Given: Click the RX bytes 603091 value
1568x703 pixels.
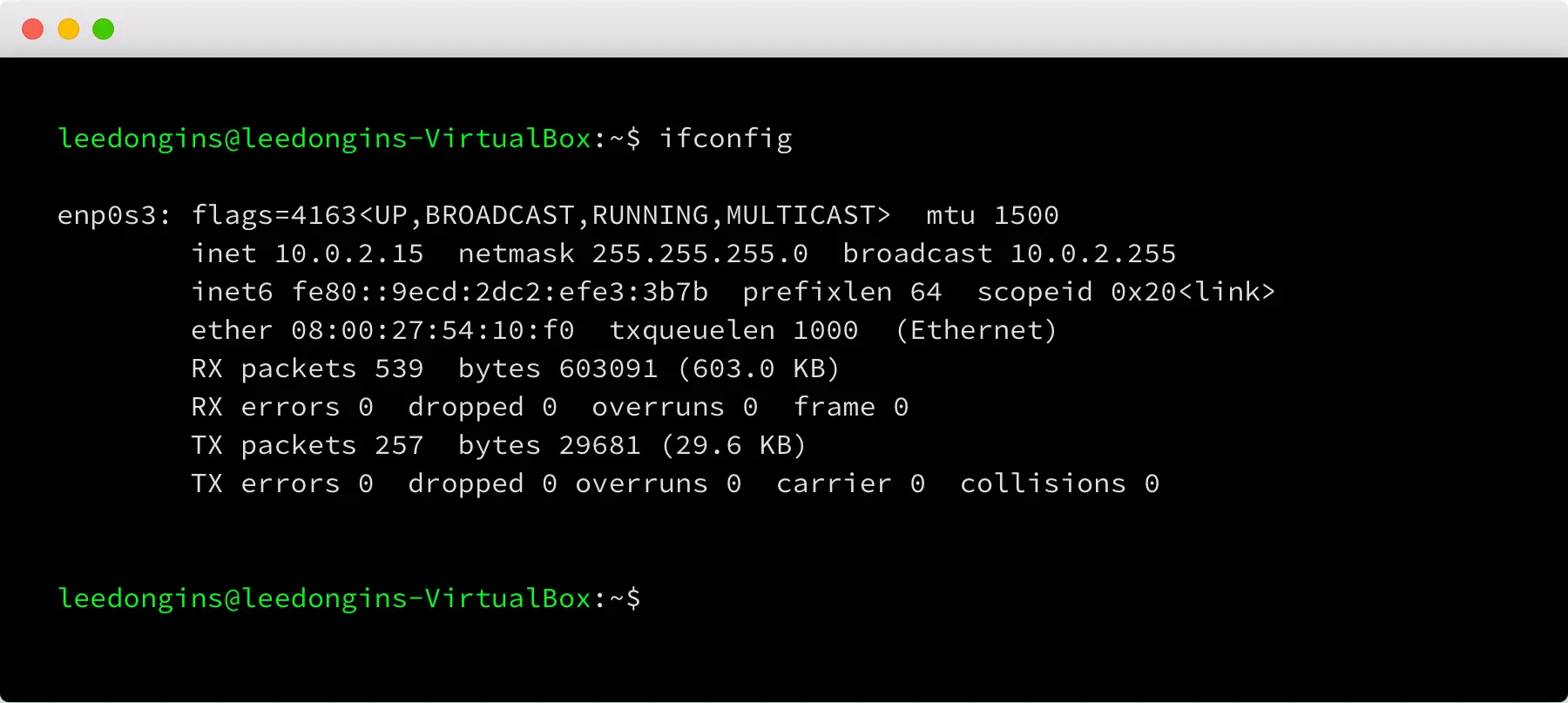Looking at the screenshot, I should point(607,368).
